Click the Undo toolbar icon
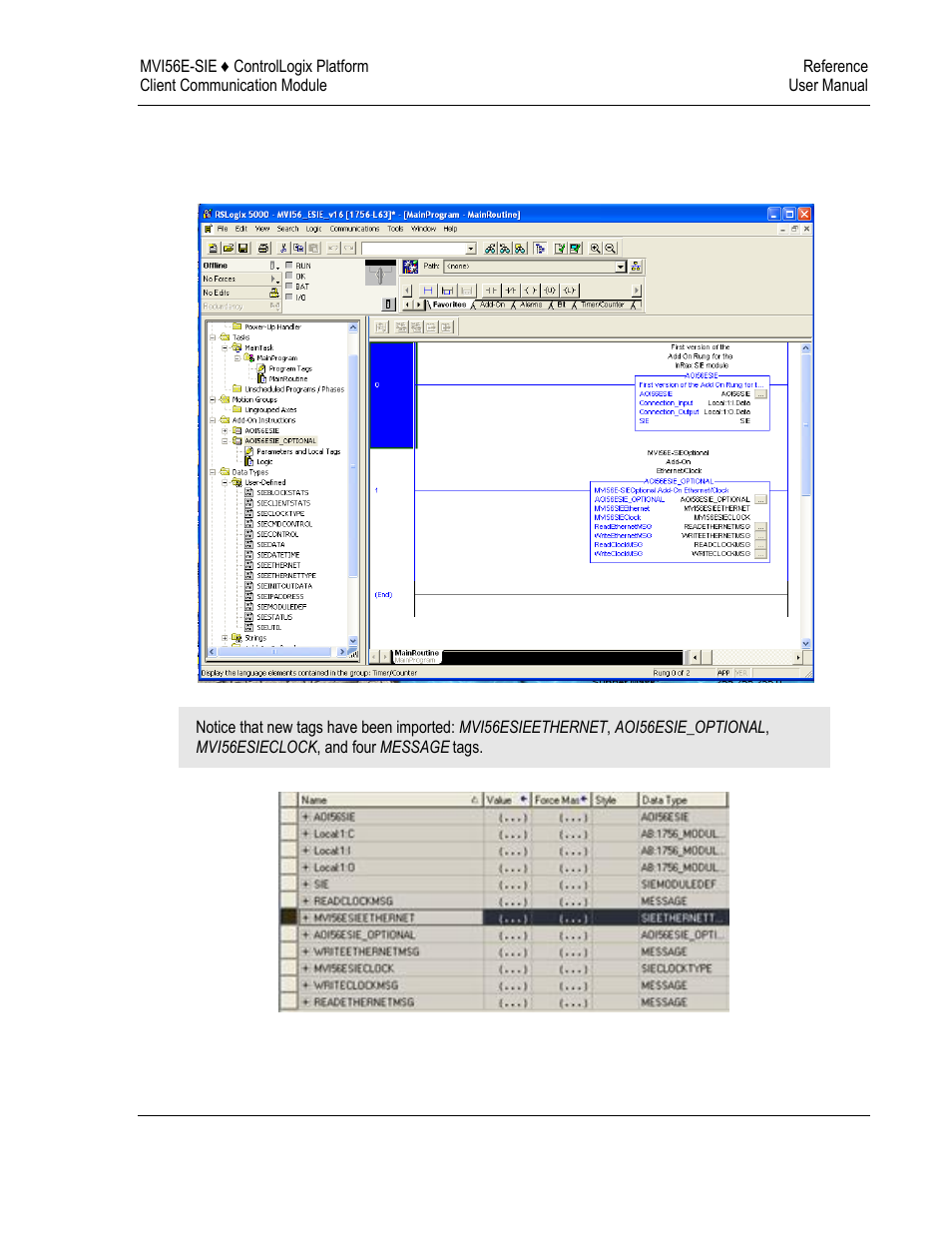Screen dimensions: 952x1233 coord(333,249)
